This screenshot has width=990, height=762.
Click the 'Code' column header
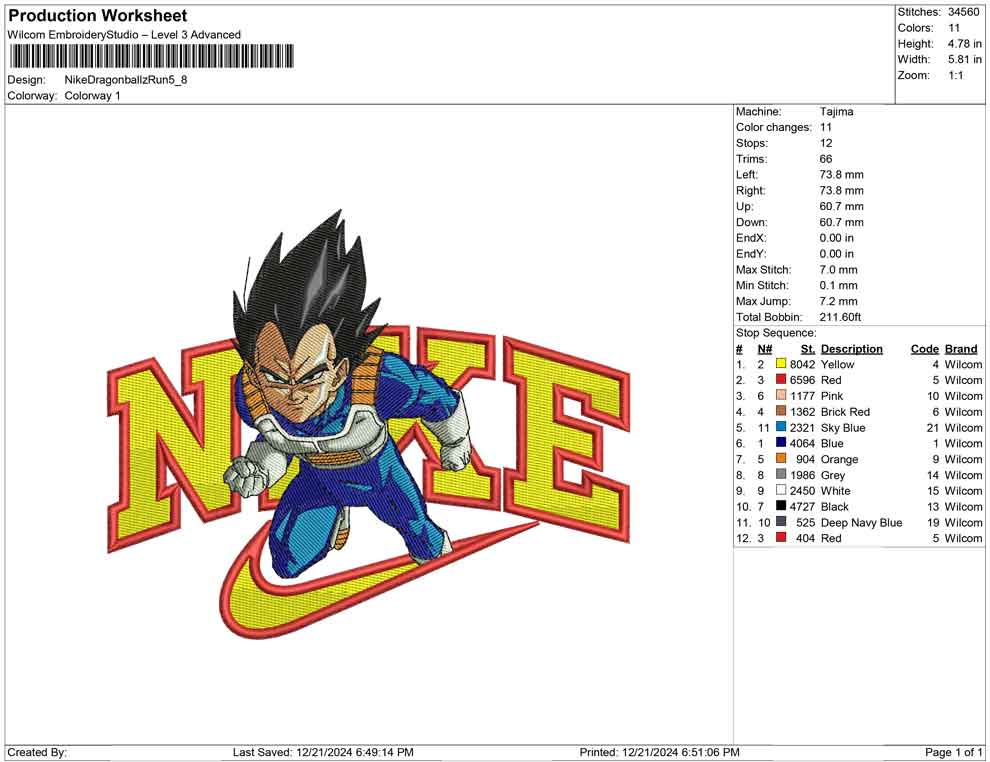tap(925, 348)
